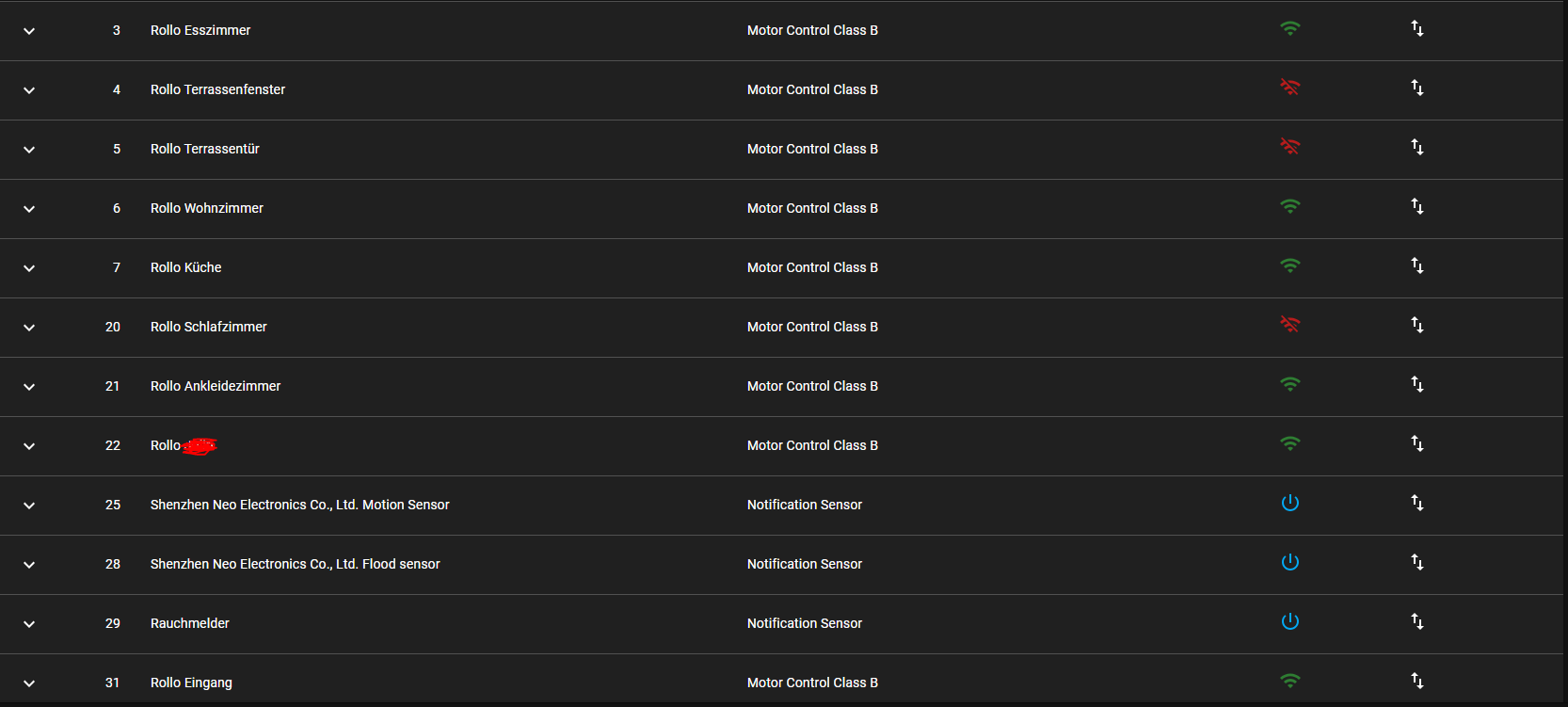The width and height of the screenshot is (1568, 707).
Task: Click the green signal icon for Rollo Eingang
Action: coord(1289,681)
